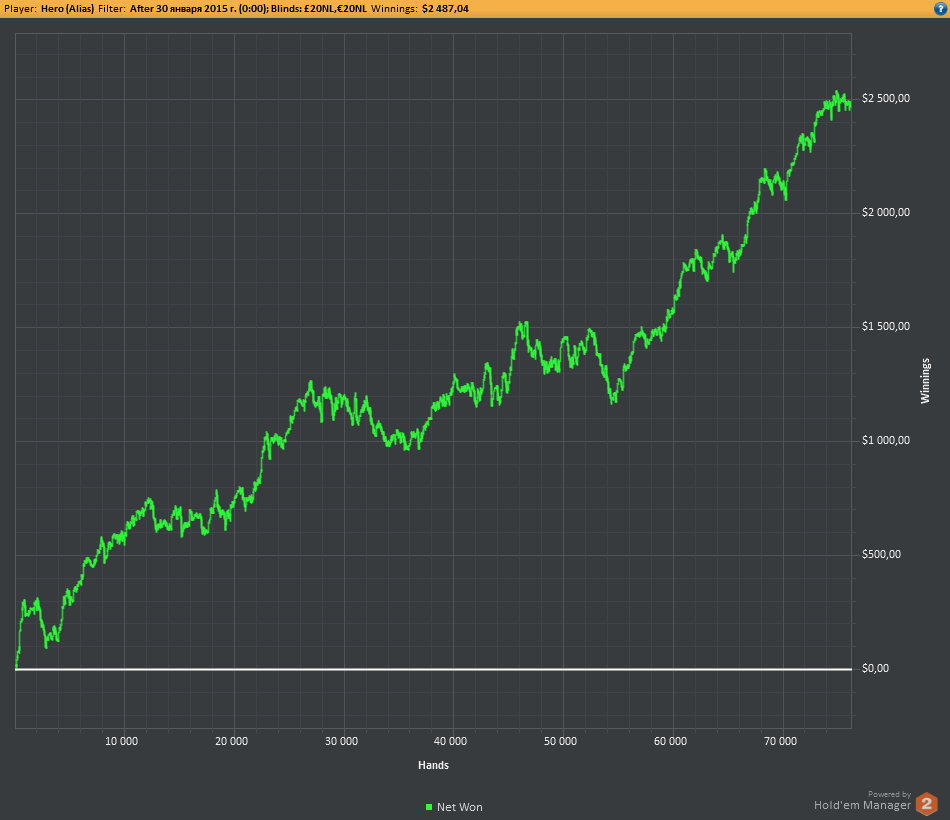
Task: Click the 60 000 hands axis label
Action: click(670, 741)
